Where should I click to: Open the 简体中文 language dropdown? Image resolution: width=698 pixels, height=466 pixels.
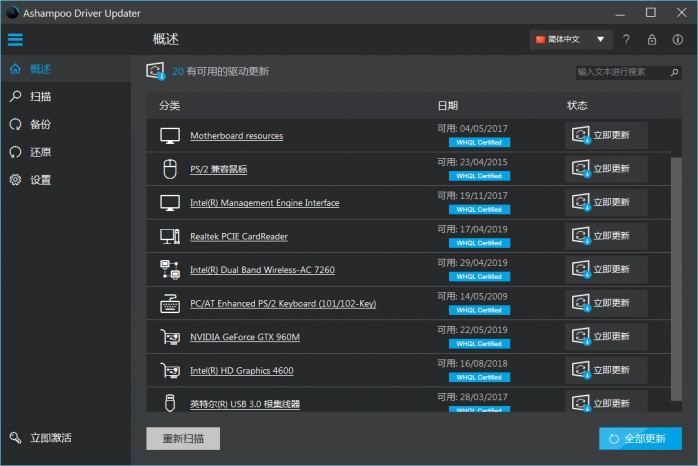click(571, 40)
